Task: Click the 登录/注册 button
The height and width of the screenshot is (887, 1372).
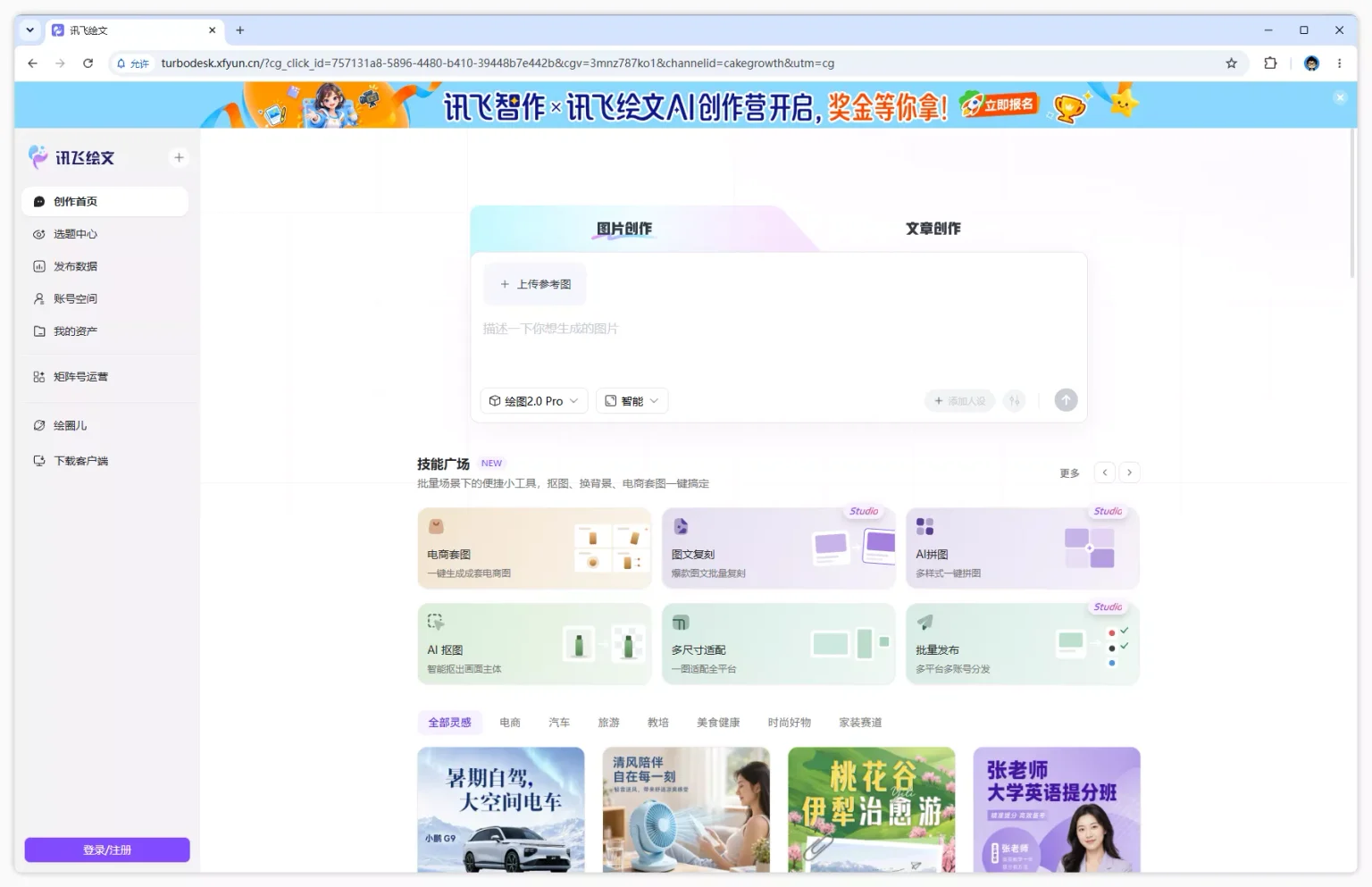Action: click(107, 849)
